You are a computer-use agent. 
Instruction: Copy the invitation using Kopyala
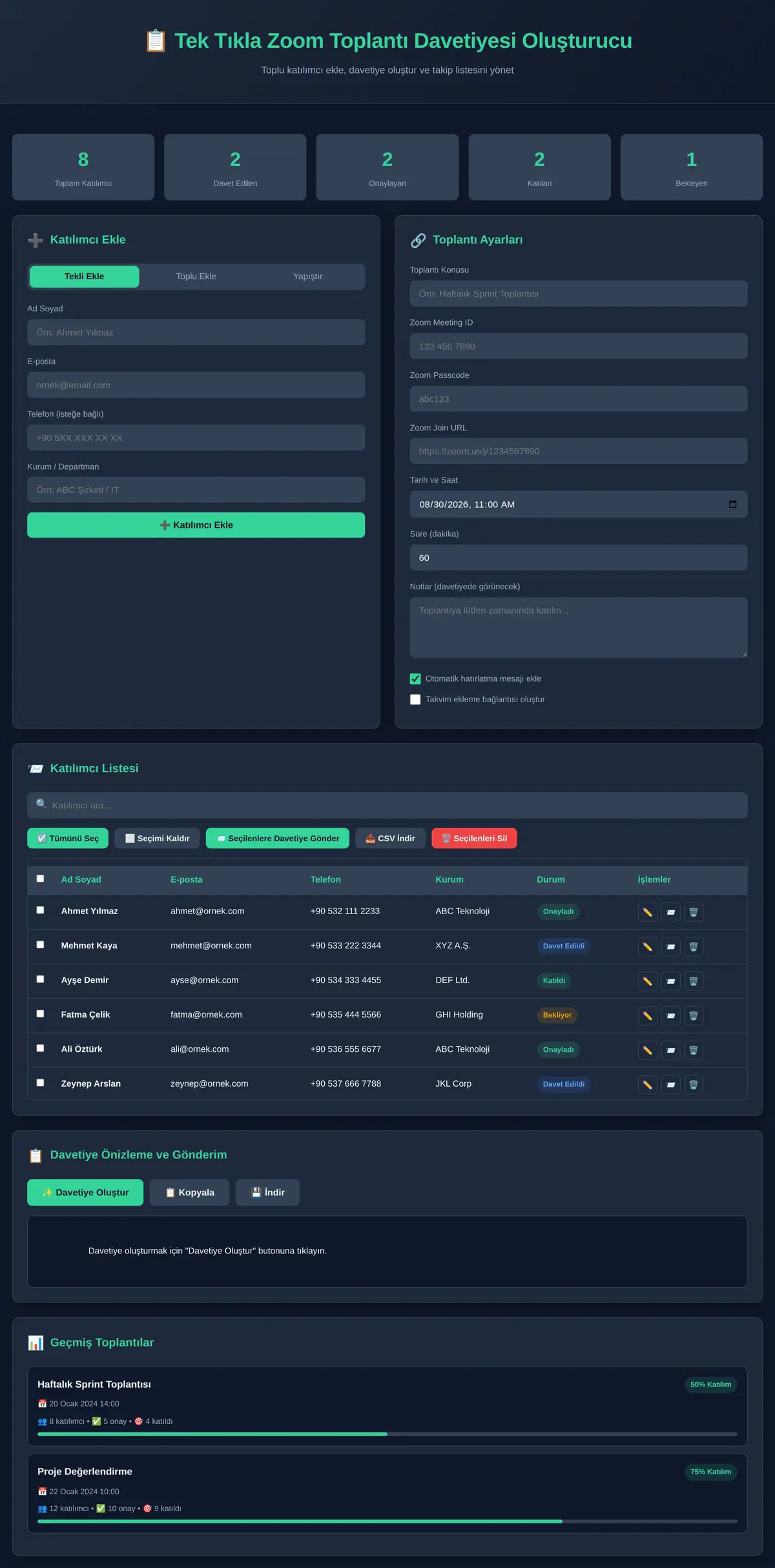pyautogui.click(x=190, y=1193)
